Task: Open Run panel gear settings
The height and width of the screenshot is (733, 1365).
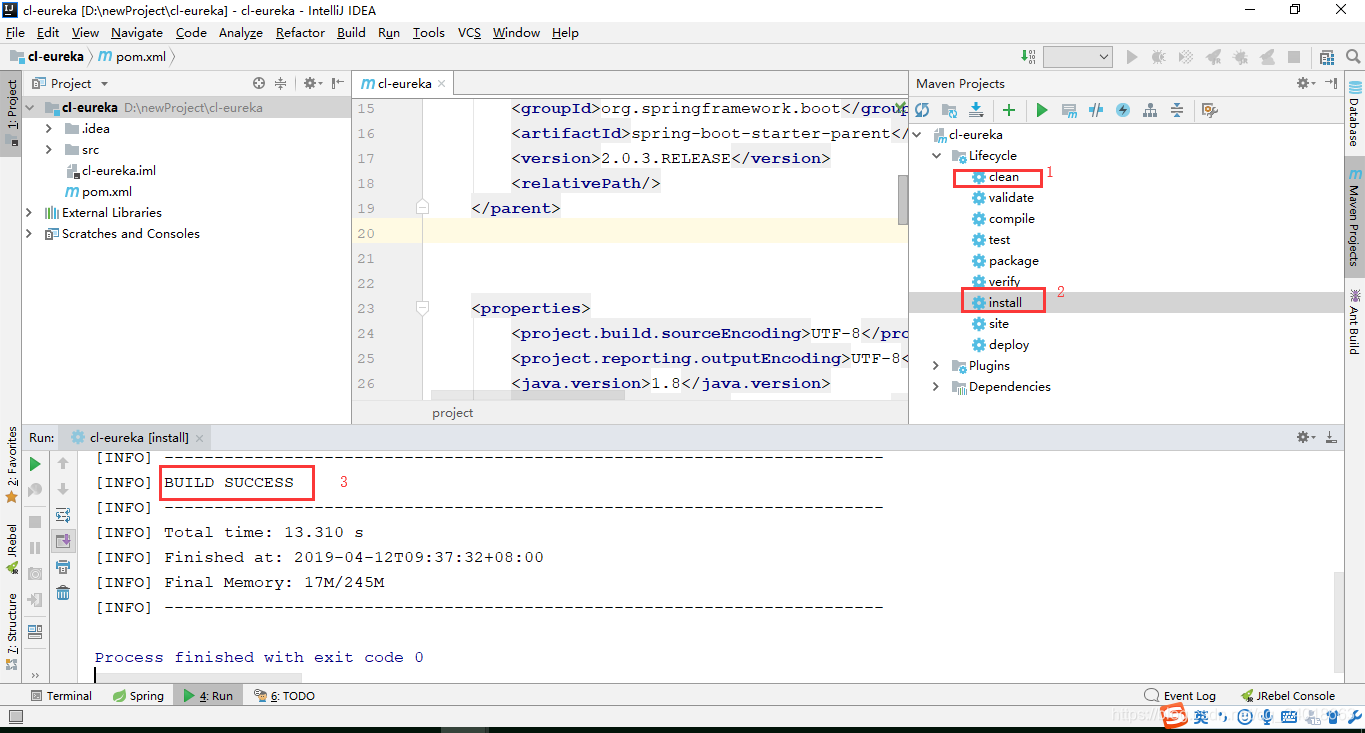Action: point(1304,437)
